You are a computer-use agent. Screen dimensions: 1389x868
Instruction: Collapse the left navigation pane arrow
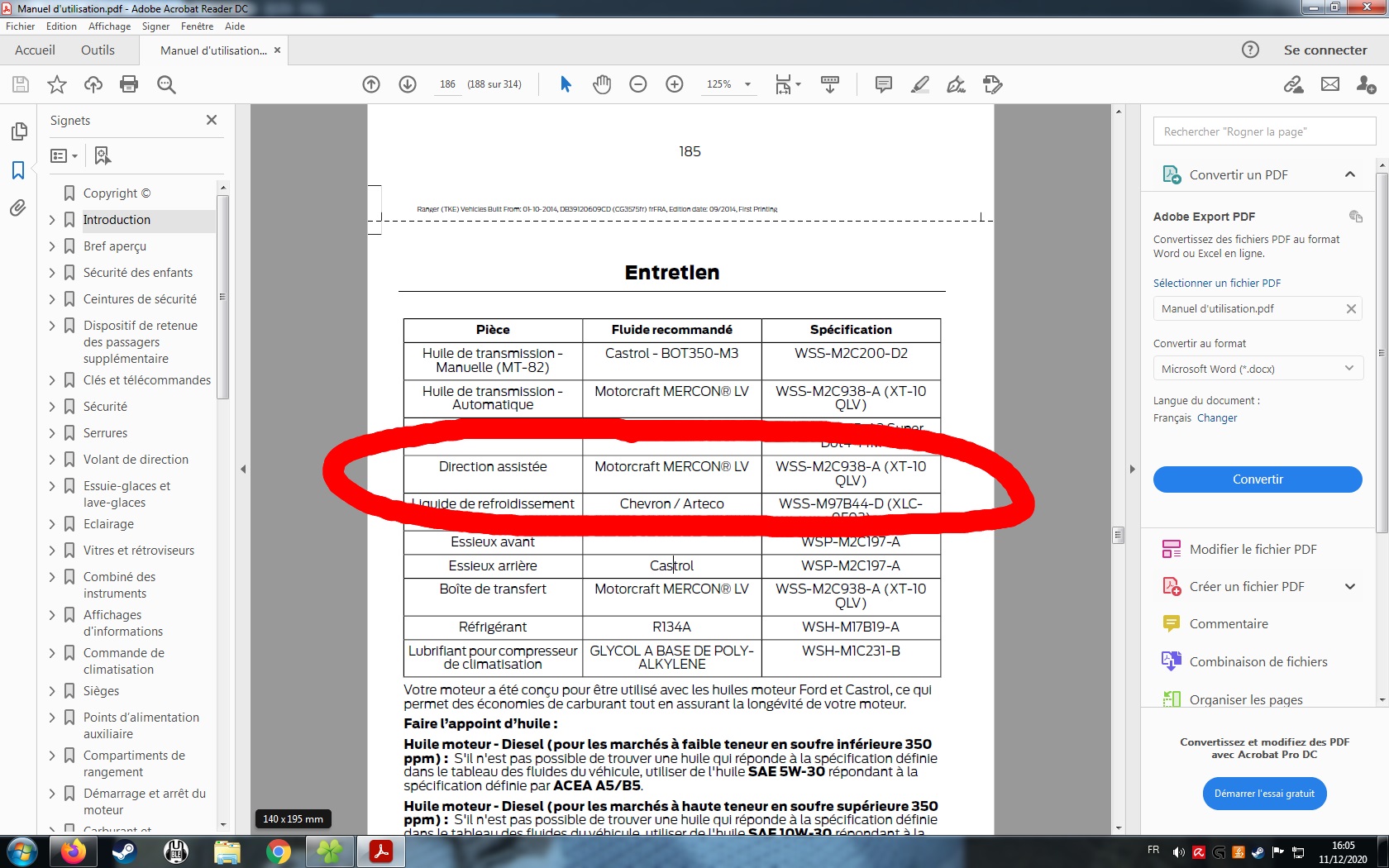(x=243, y=469)
